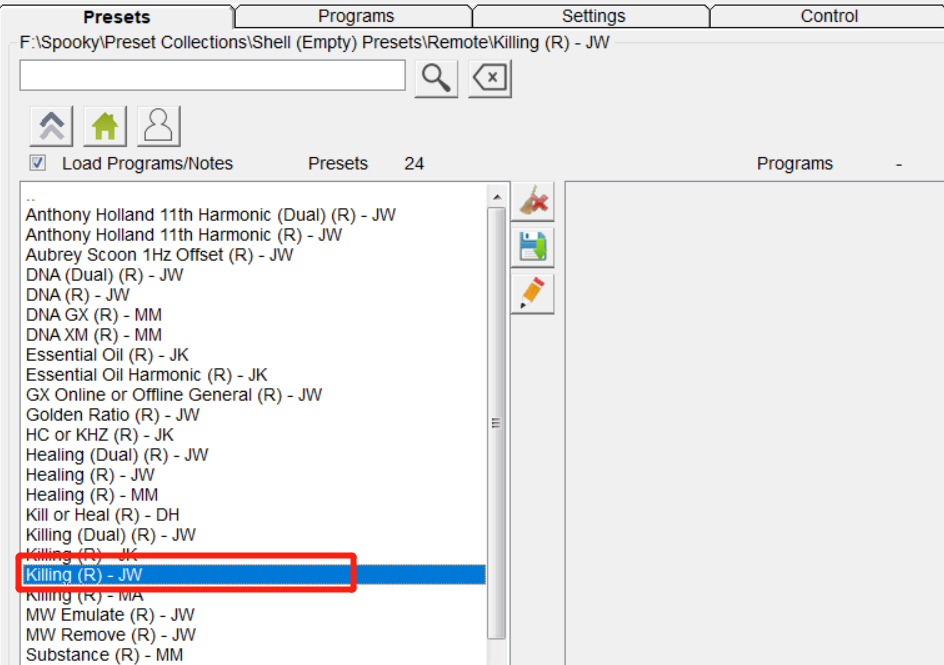
Task: Switch to the Programs tab
Action: [355, 16]
